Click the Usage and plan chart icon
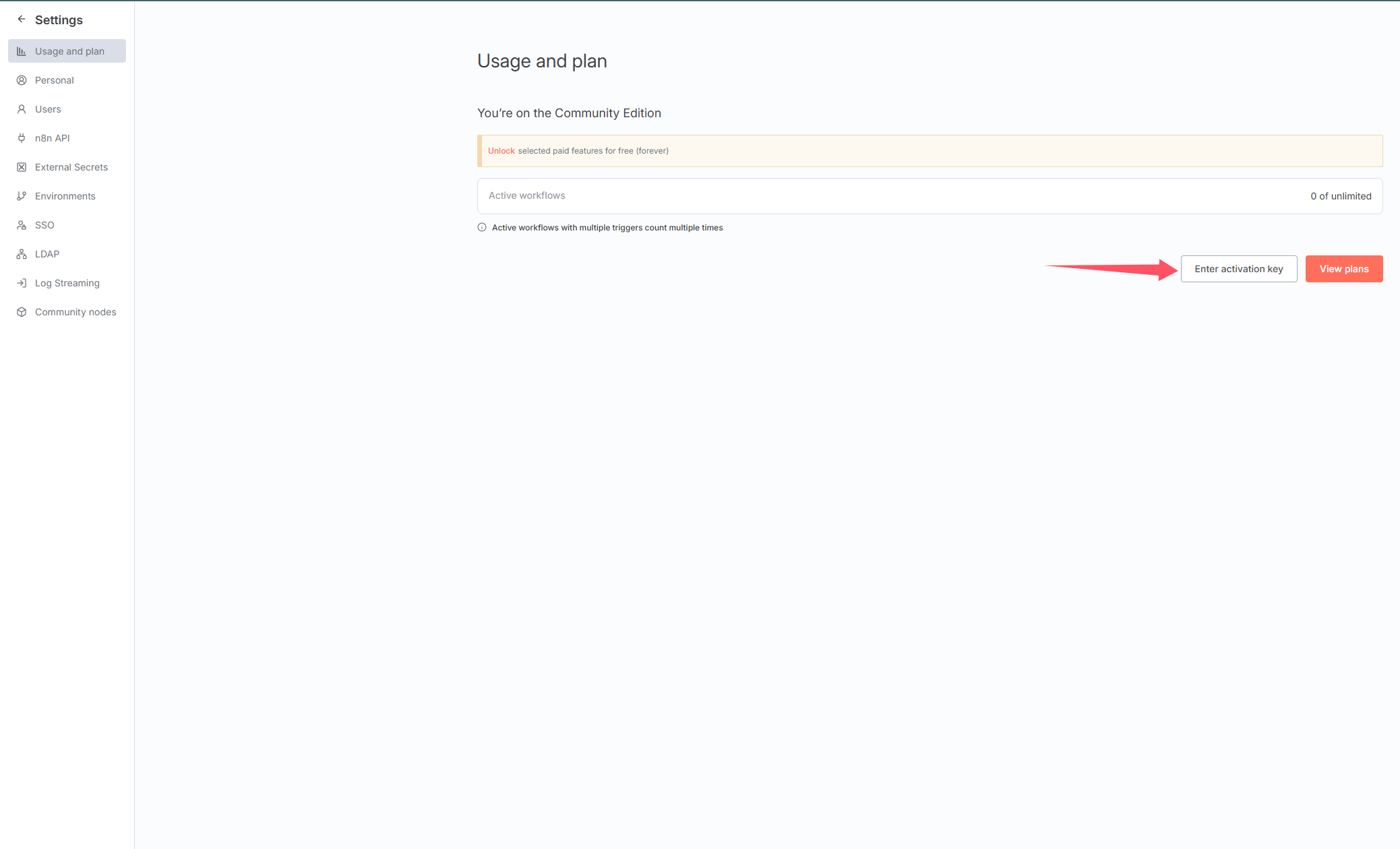Viewport: 1400px width, 849px height. pyautogui.click(x=22, y=51)
